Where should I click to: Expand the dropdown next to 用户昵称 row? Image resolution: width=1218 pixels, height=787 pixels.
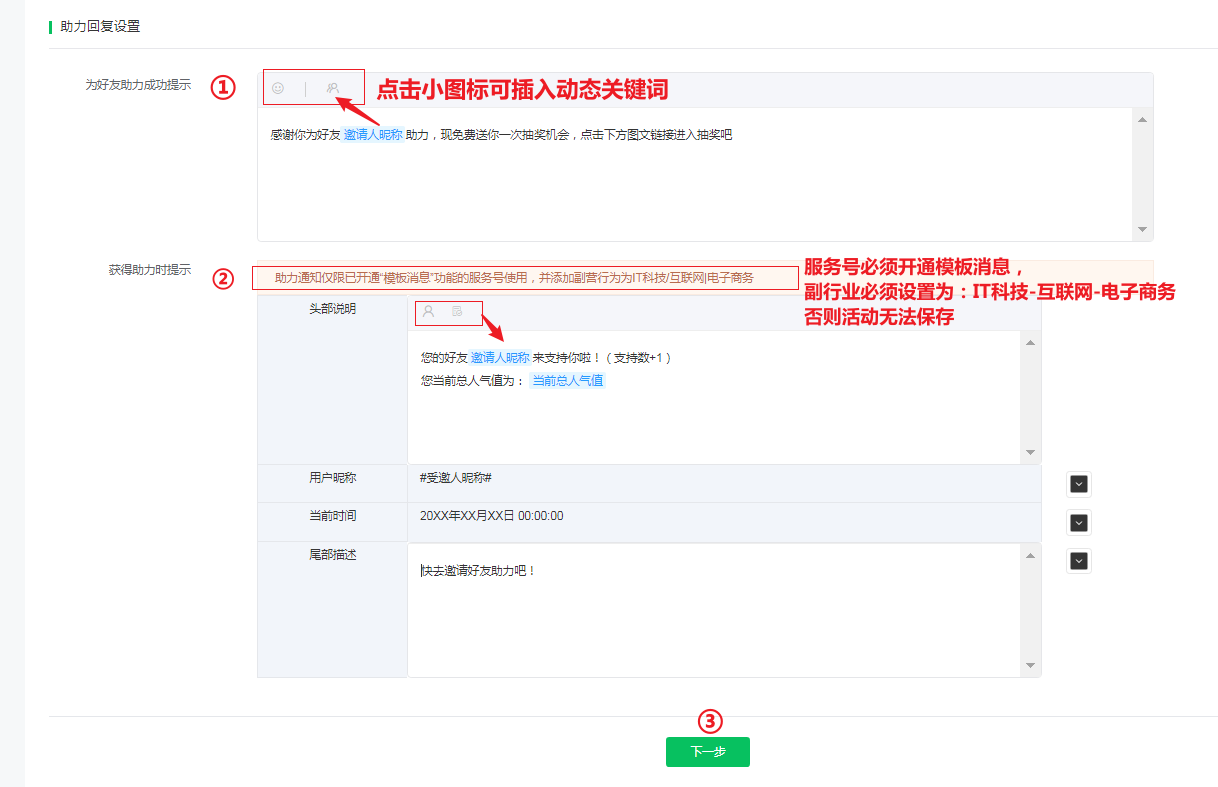pyautogui.click(x=1078, y=483)
